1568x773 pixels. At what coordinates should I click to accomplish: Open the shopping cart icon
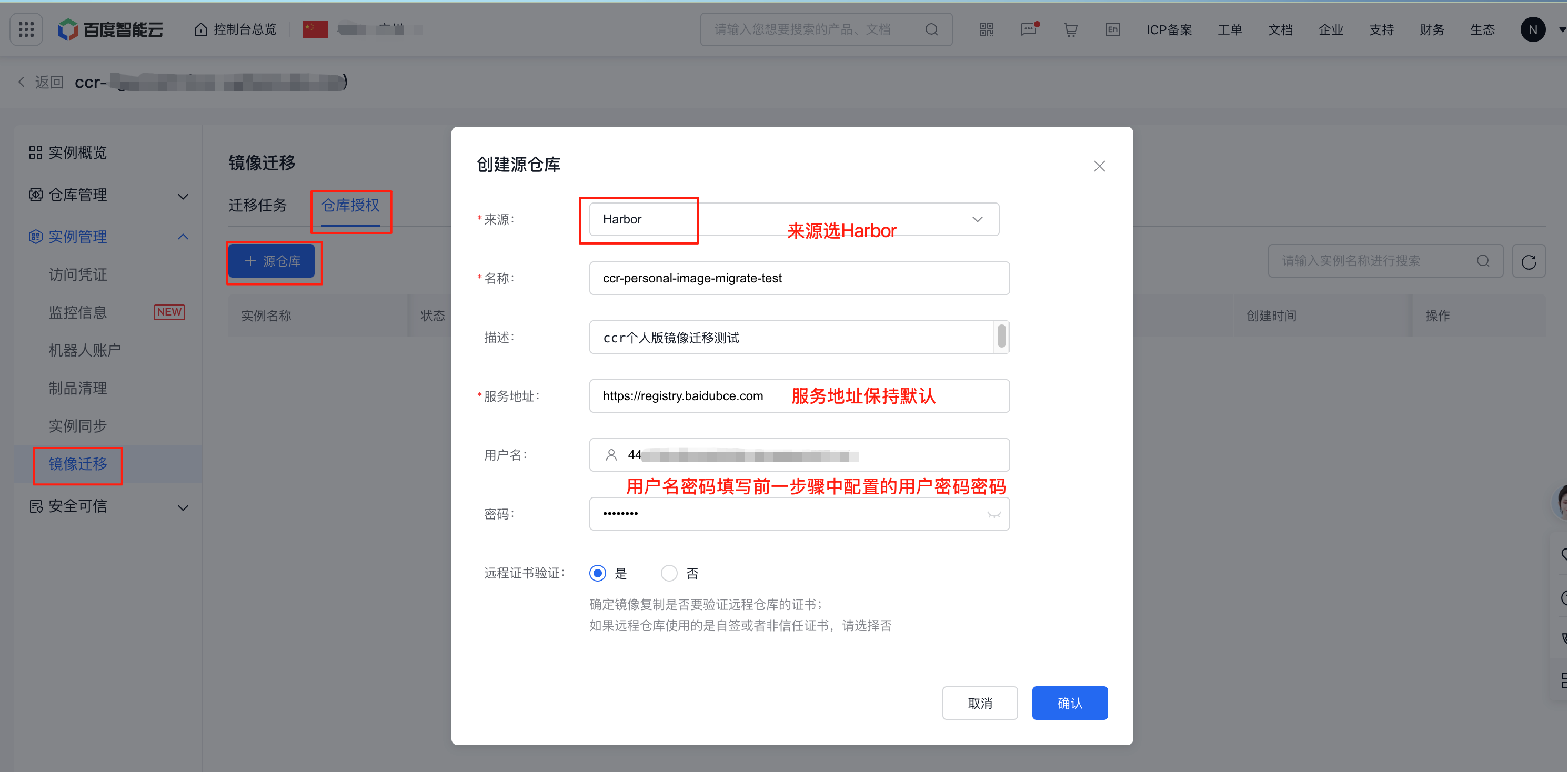point(1070,29)
